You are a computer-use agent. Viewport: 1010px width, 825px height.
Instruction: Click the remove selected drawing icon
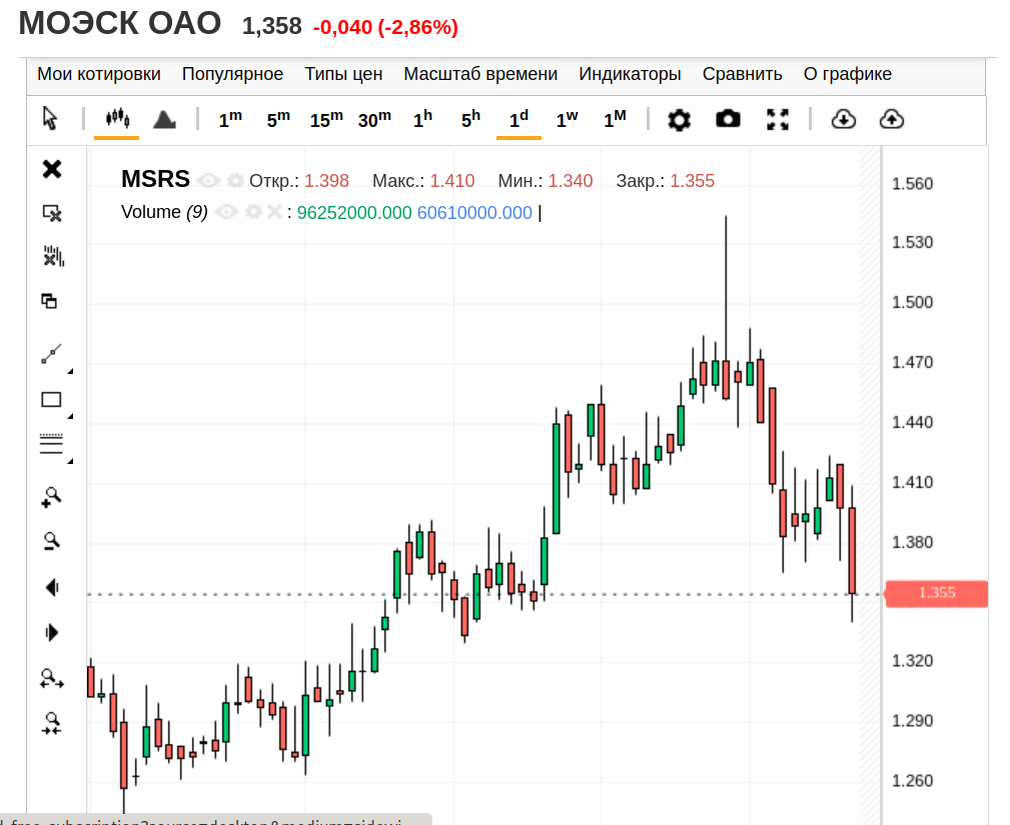tap(52, 213)
